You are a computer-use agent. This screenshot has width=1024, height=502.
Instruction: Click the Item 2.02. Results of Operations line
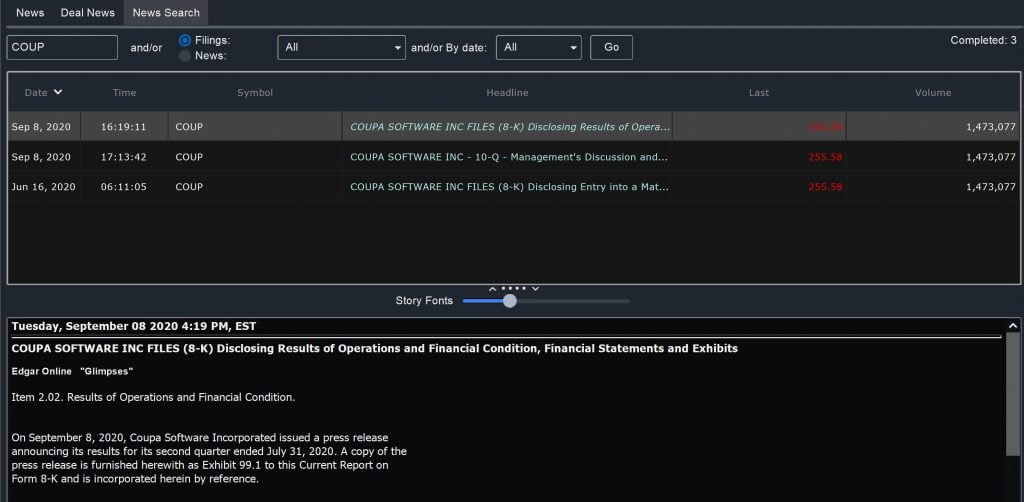click(153, 397)
